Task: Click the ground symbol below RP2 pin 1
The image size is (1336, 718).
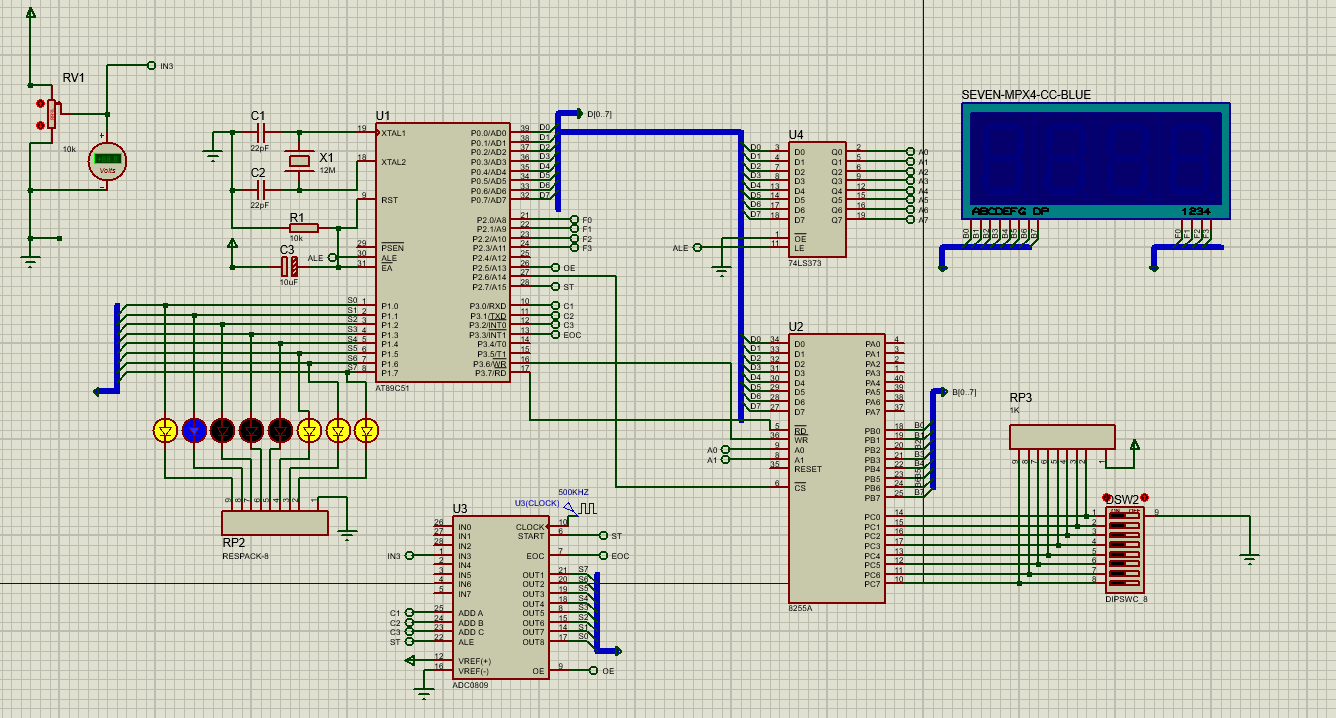Action: click(347, 534)
